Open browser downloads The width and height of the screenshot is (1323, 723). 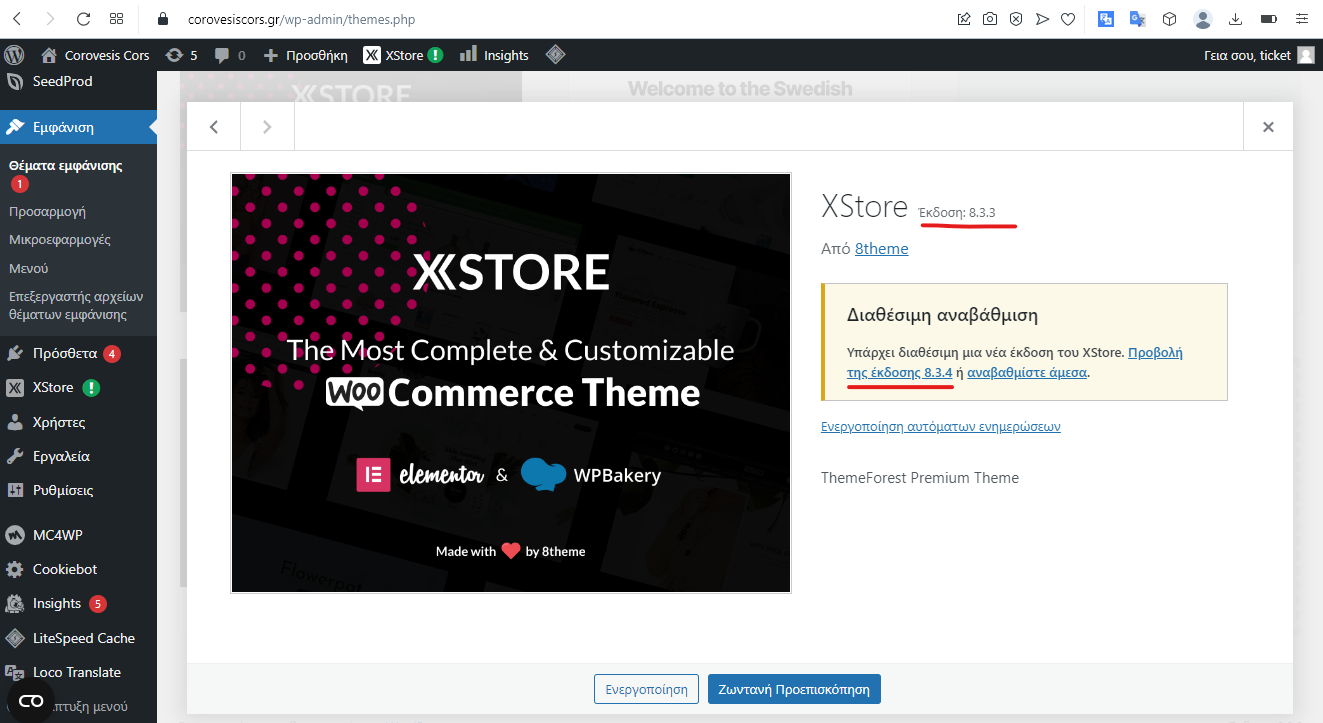click(1235, 19)
